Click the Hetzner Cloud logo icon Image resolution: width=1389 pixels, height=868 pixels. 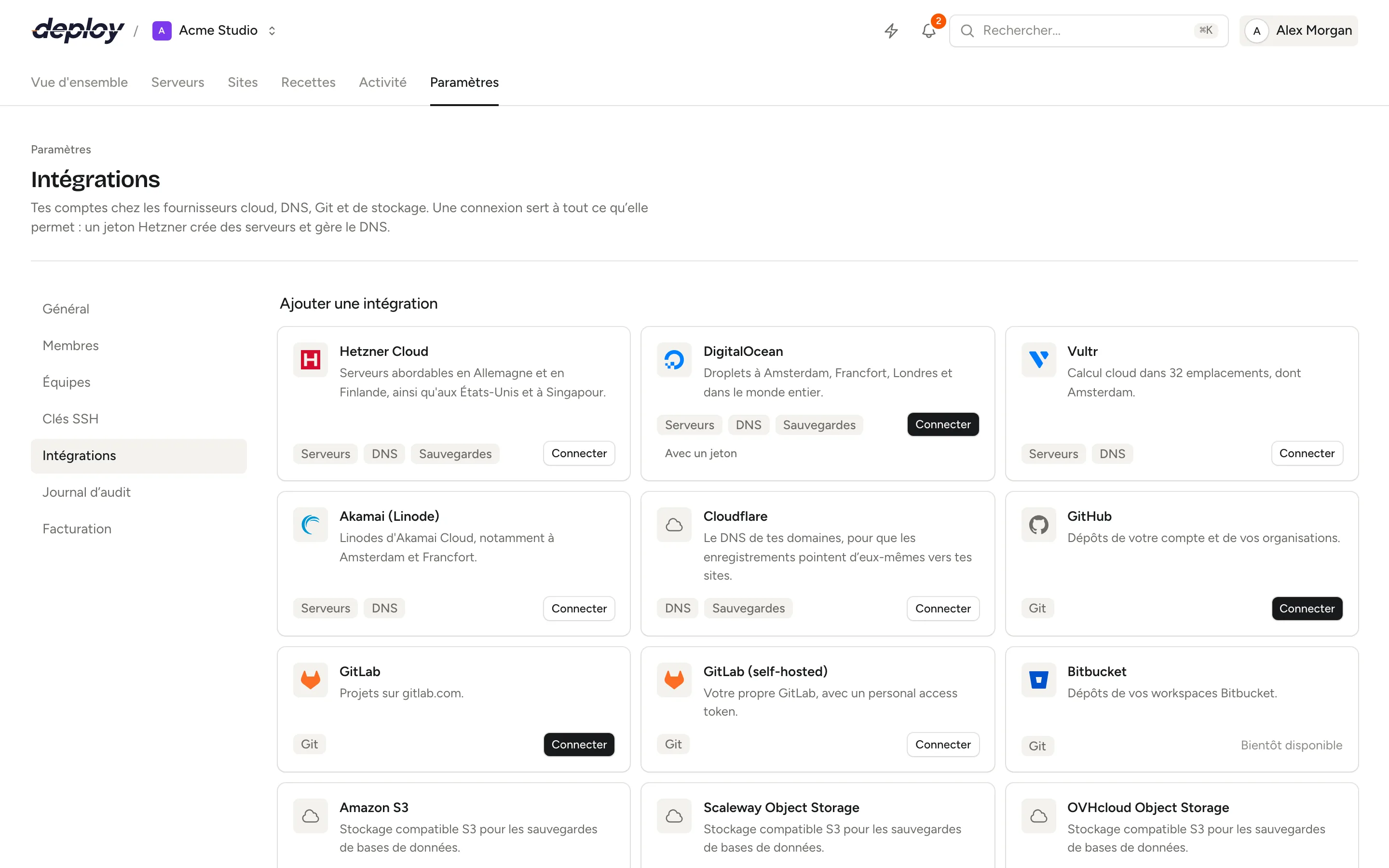click(311, 360)
